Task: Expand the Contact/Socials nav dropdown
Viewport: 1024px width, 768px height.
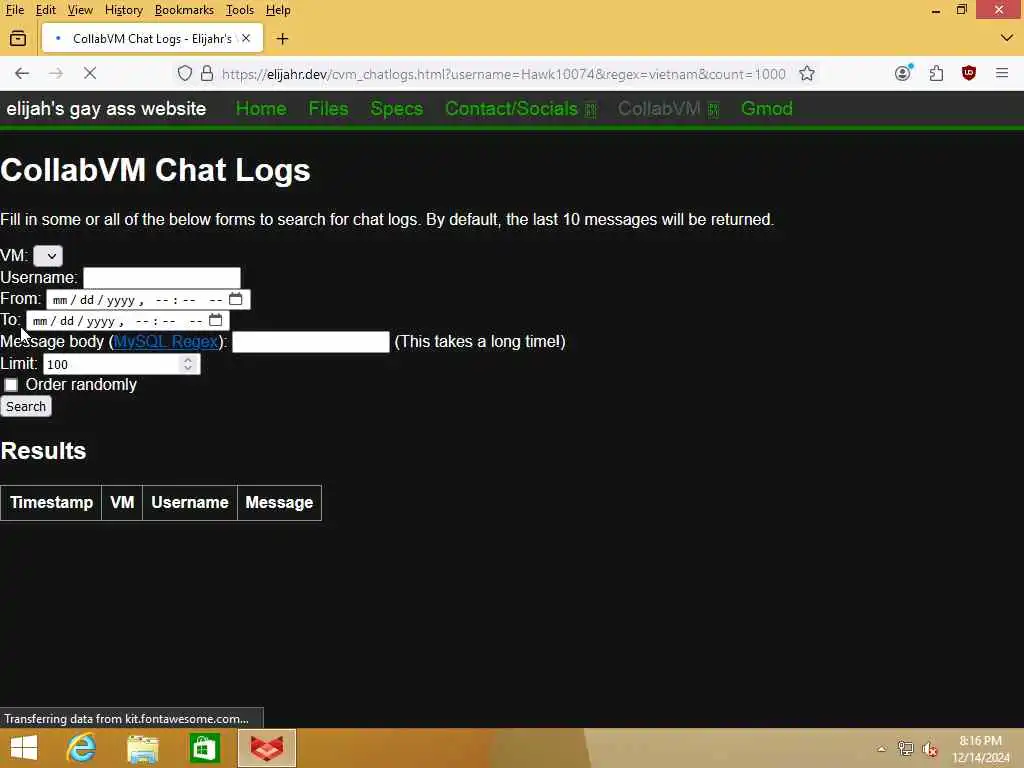Action: click(520, 108)
